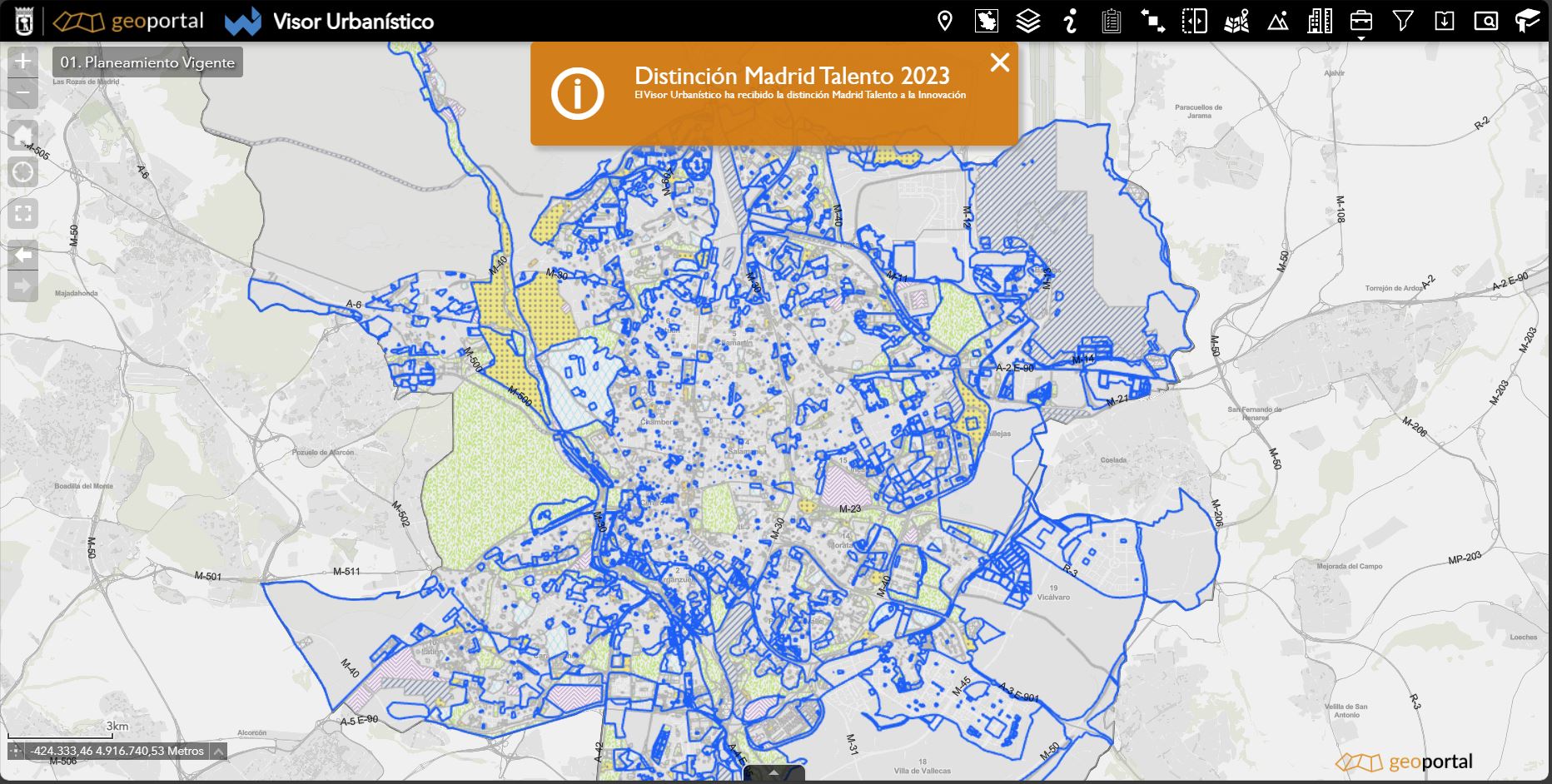Select the location marker tool
1552x784 pixels.
coord(945,21)
